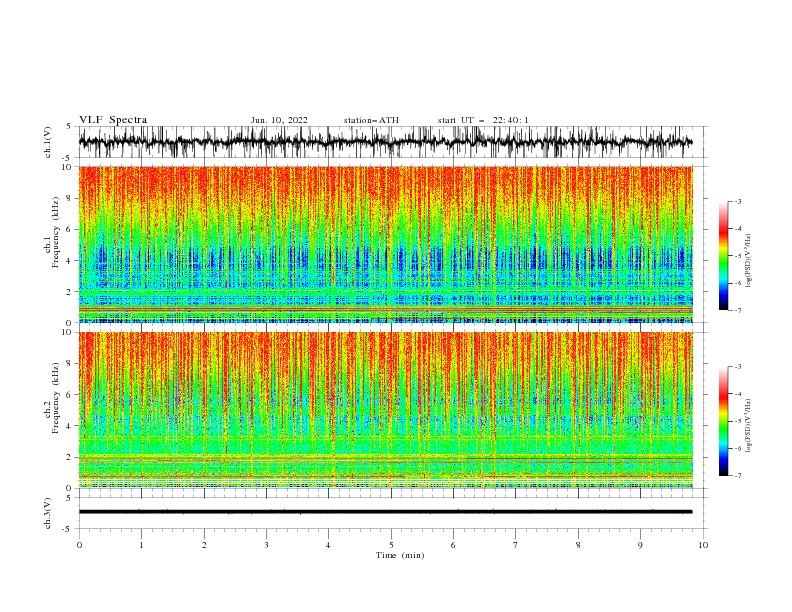Viewport: 792px width, 612px height.
Task: Click time axis tick label "3"
Action: click(x=266, y=545)
